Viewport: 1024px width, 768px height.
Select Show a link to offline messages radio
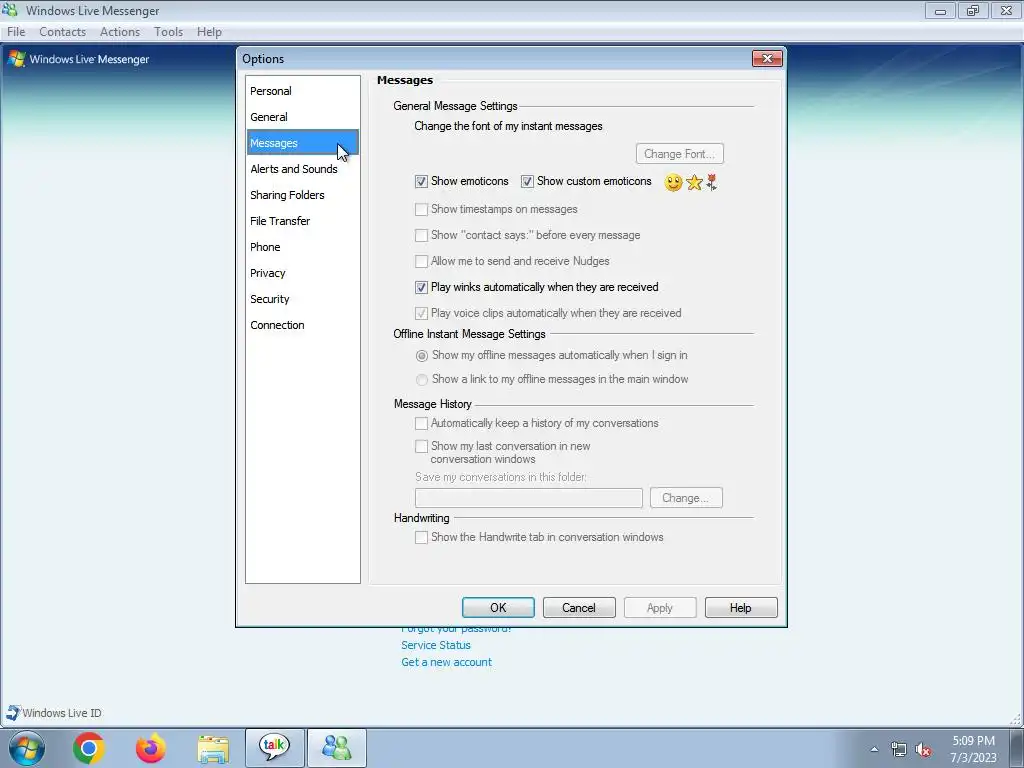(422, 379)
